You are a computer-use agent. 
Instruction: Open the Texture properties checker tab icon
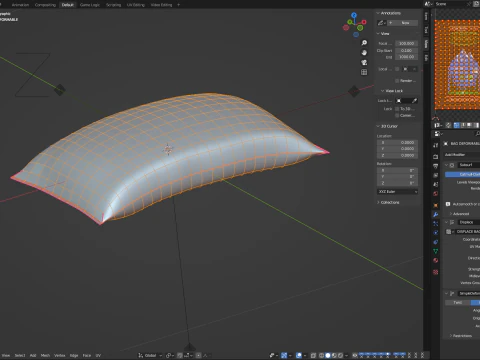pyautogui.click(x=436, y=272)
